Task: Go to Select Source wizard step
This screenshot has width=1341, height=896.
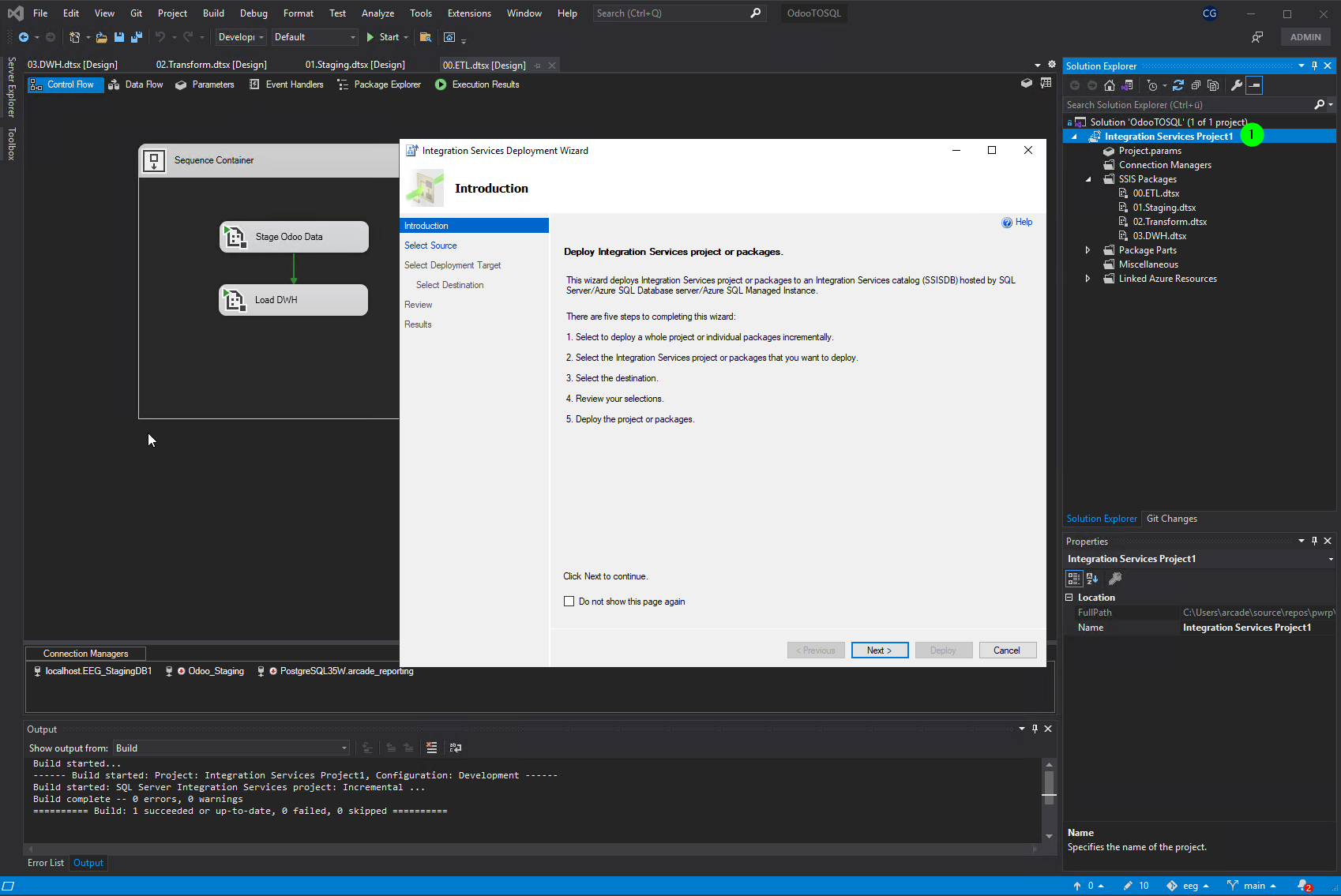Action: pos(430,246)
